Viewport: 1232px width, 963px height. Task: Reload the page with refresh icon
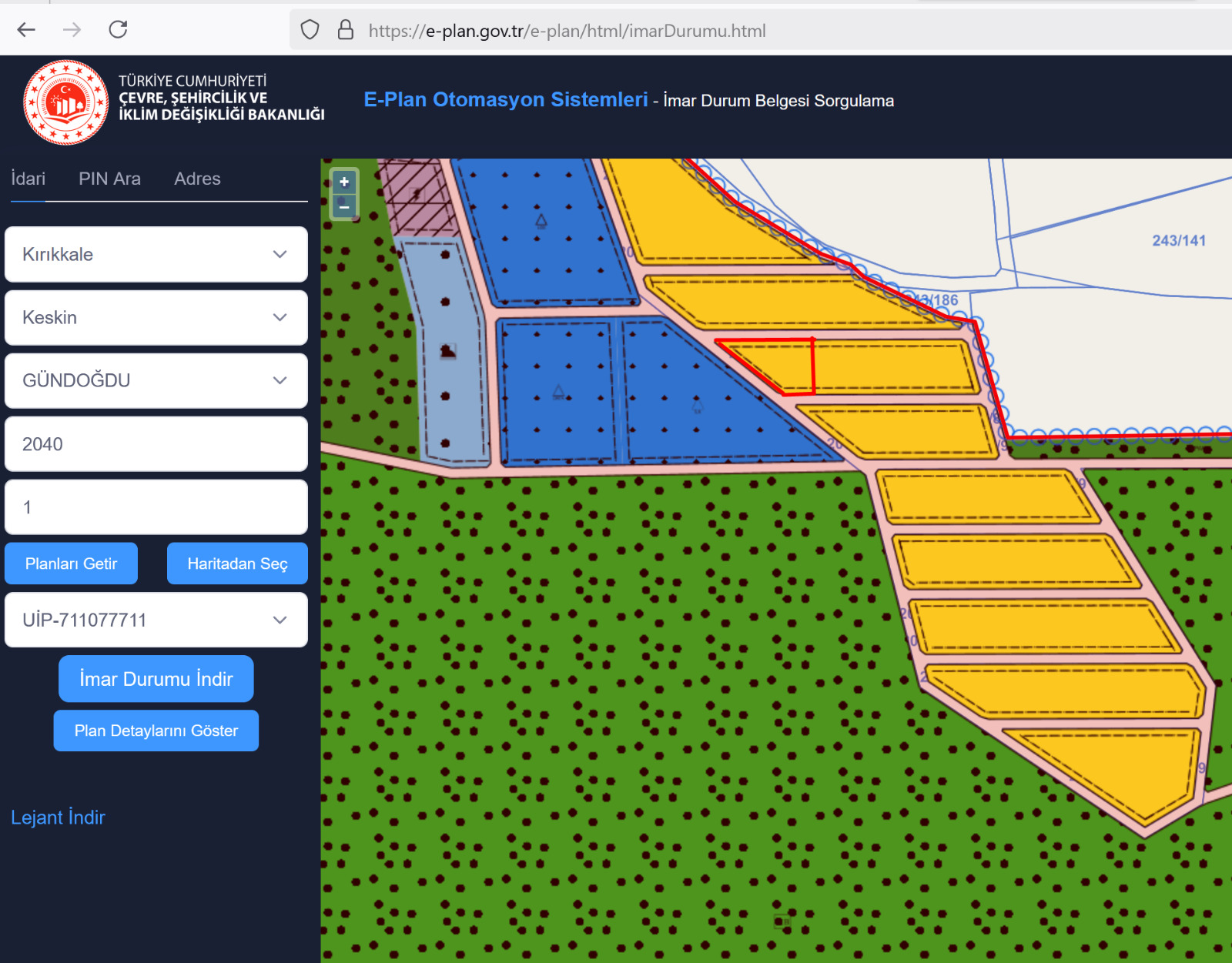coord(118,30)
